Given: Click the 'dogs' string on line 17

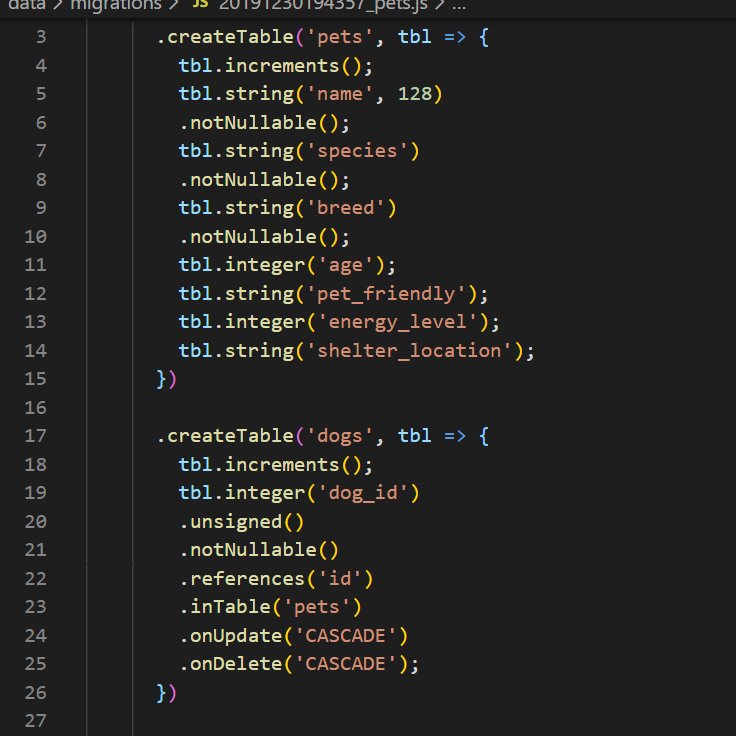Looking at the screenshot, I should [x=340, y=436].
